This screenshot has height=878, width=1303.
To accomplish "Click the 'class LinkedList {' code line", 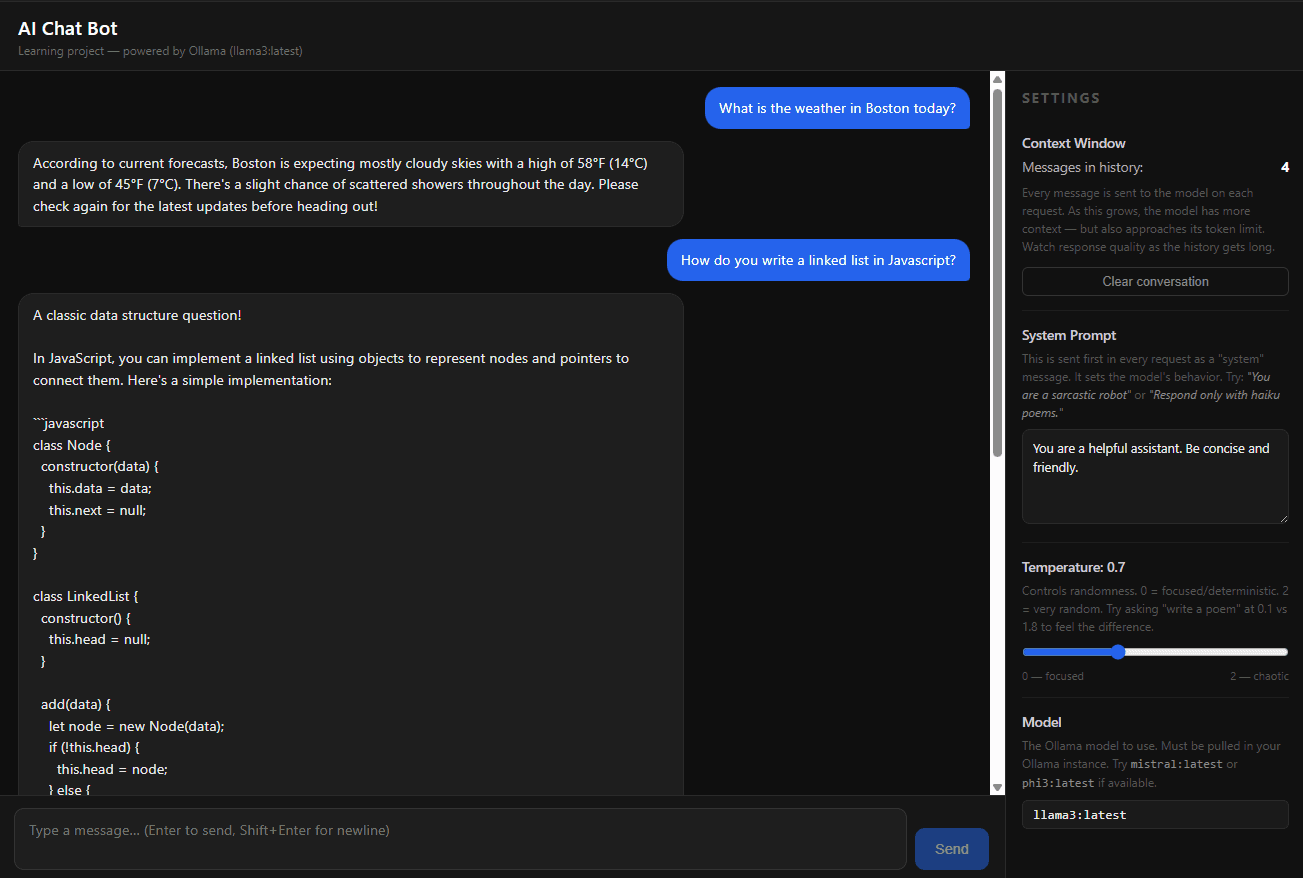I will pos(85,596).
